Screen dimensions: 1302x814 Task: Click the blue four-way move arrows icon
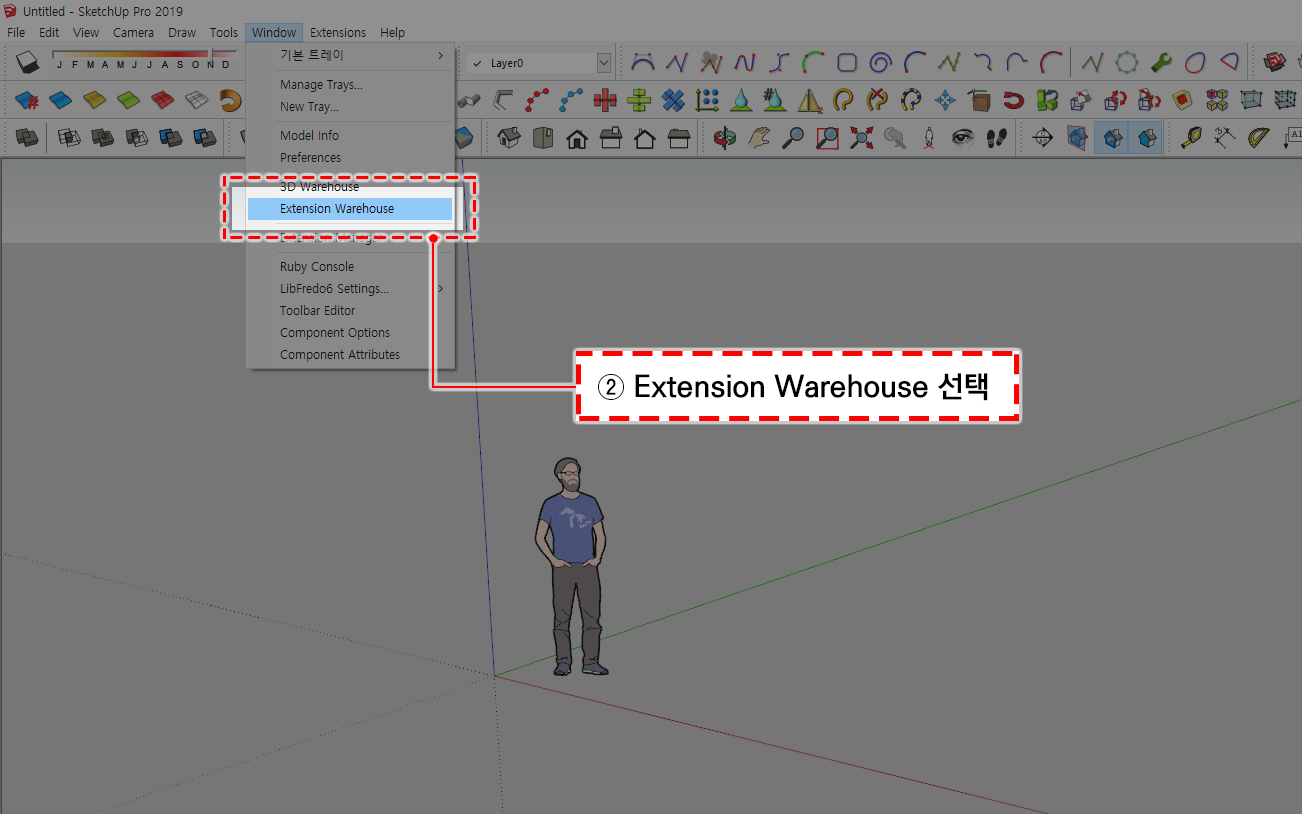coord(945,100)
